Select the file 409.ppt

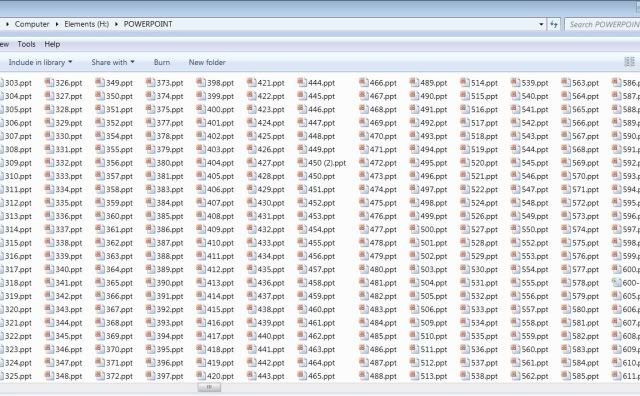(216, 229)
